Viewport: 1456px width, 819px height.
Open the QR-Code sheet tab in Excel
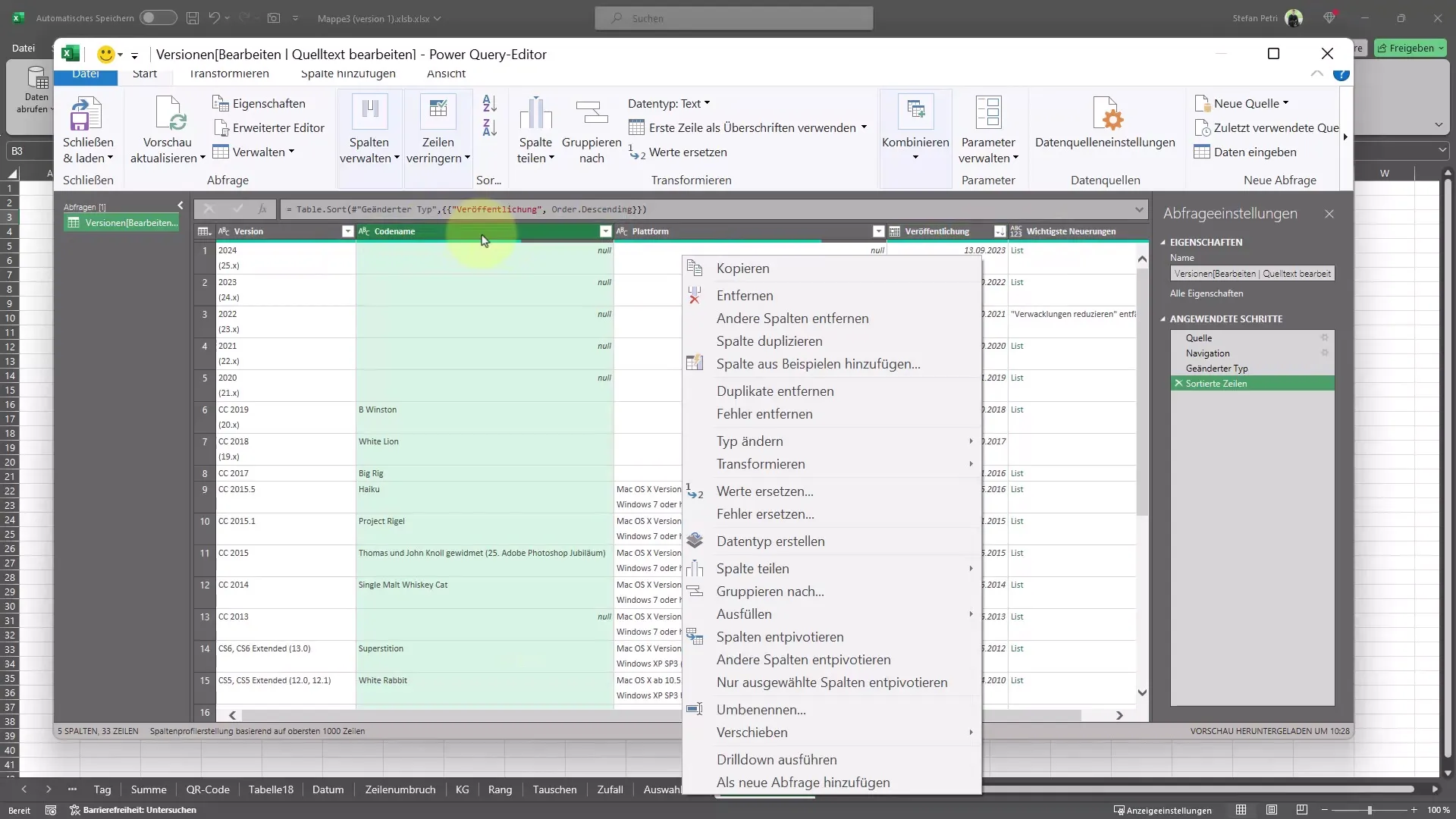pos(208,789)
